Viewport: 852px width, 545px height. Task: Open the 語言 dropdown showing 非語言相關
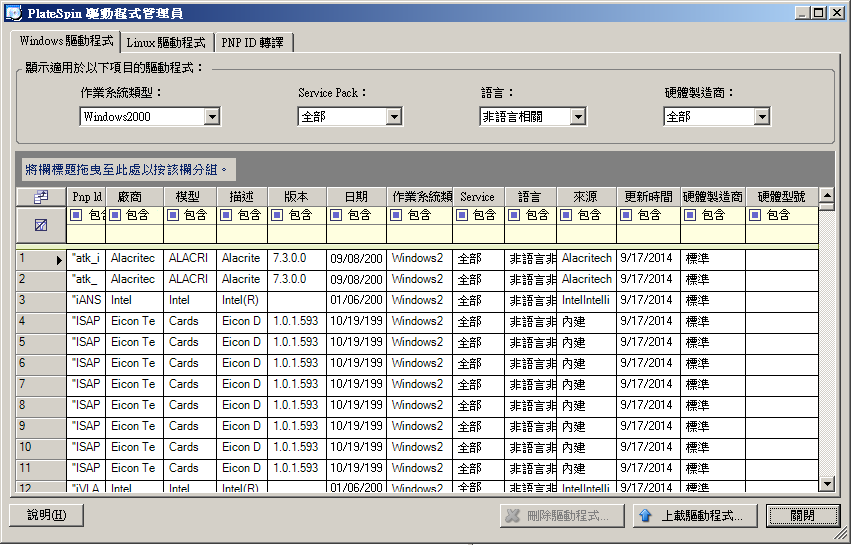(577, 117)
